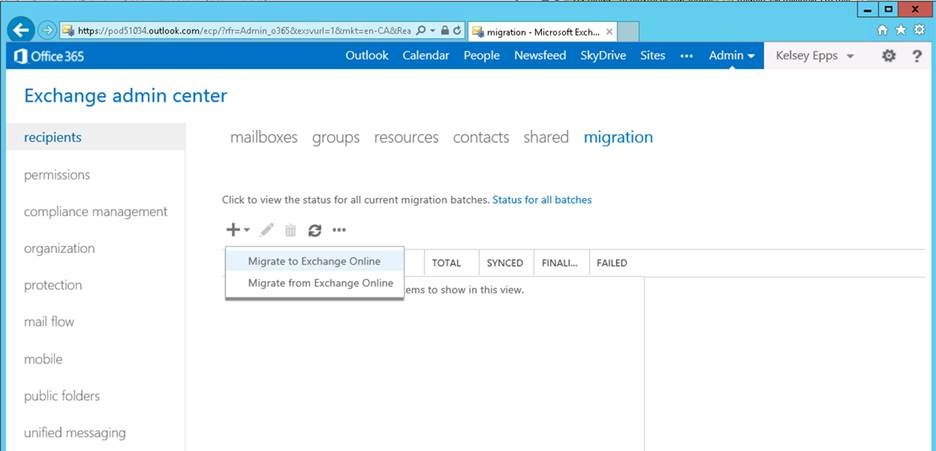
Task: Select mail flow in left navigation
Action: point(49,322)
